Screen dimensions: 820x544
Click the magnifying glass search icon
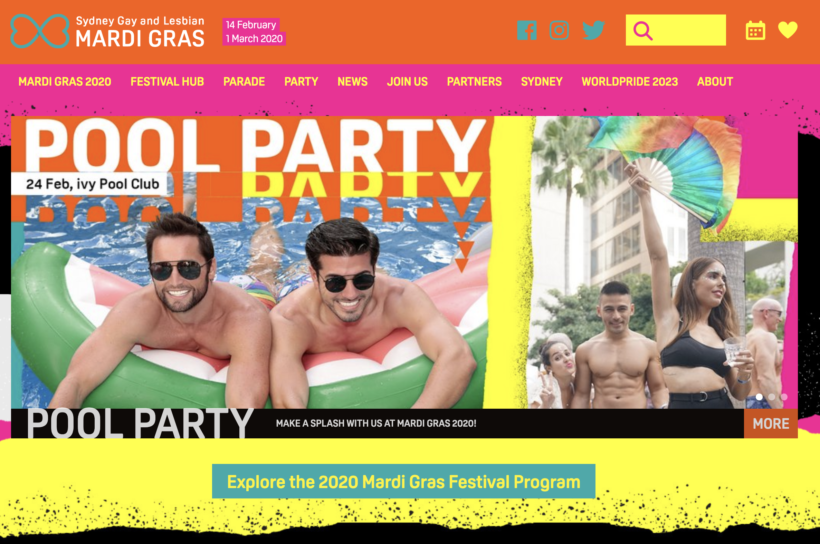643,31
